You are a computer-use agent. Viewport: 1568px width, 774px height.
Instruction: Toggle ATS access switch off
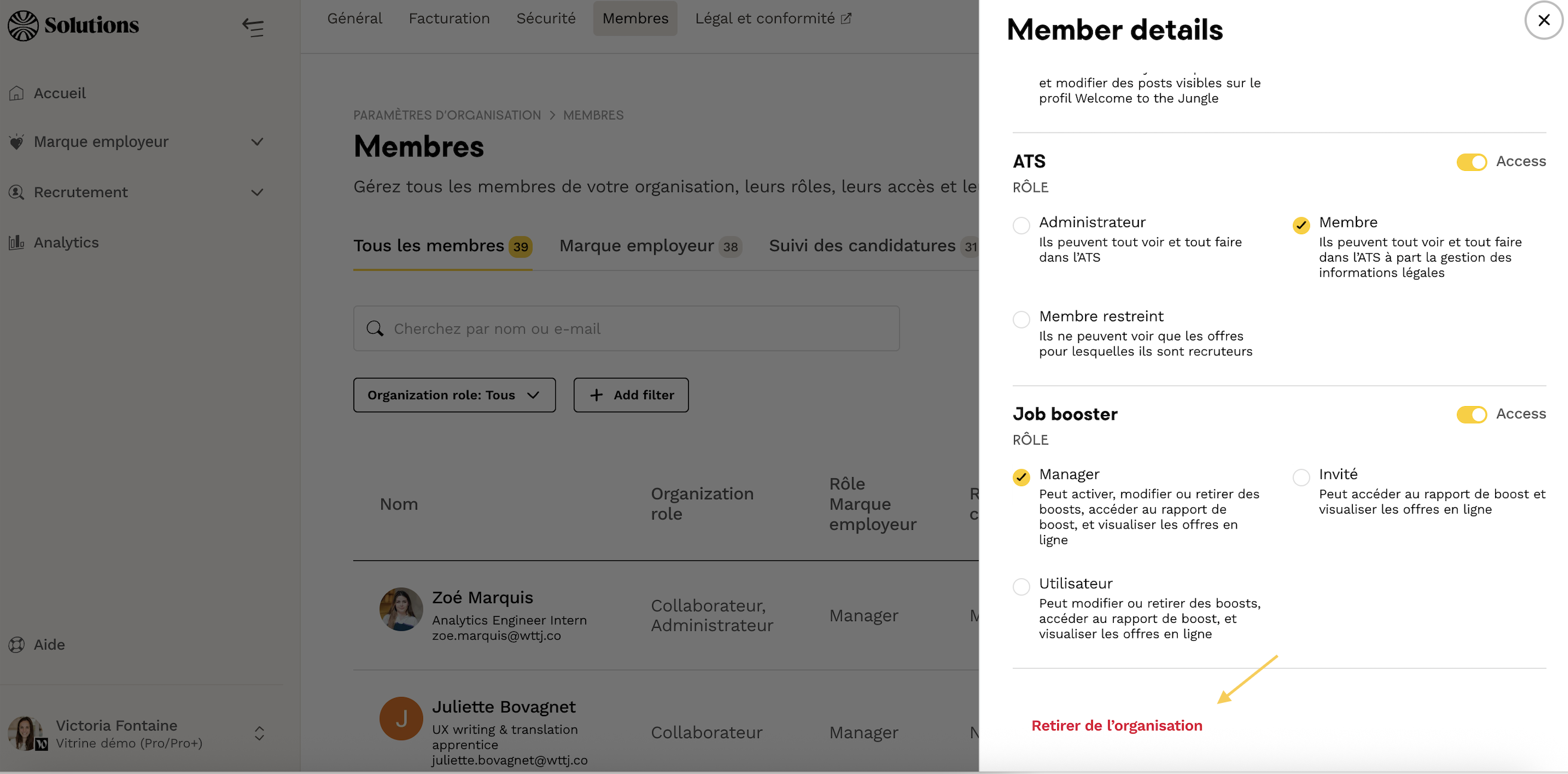[x=1471, y=162]
